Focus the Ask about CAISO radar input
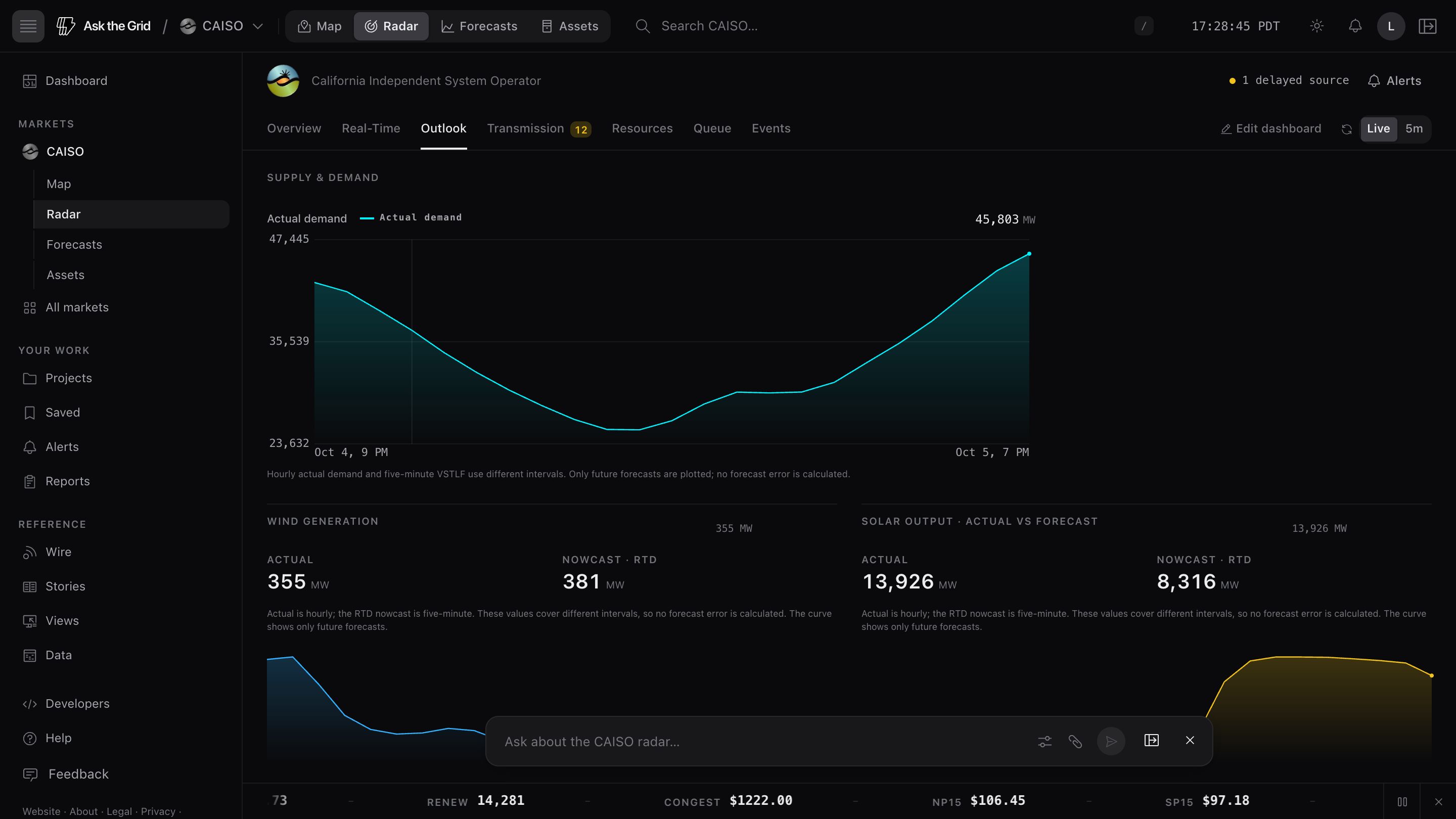Viewport: 1456px width, 819px height. coord(763,742)
